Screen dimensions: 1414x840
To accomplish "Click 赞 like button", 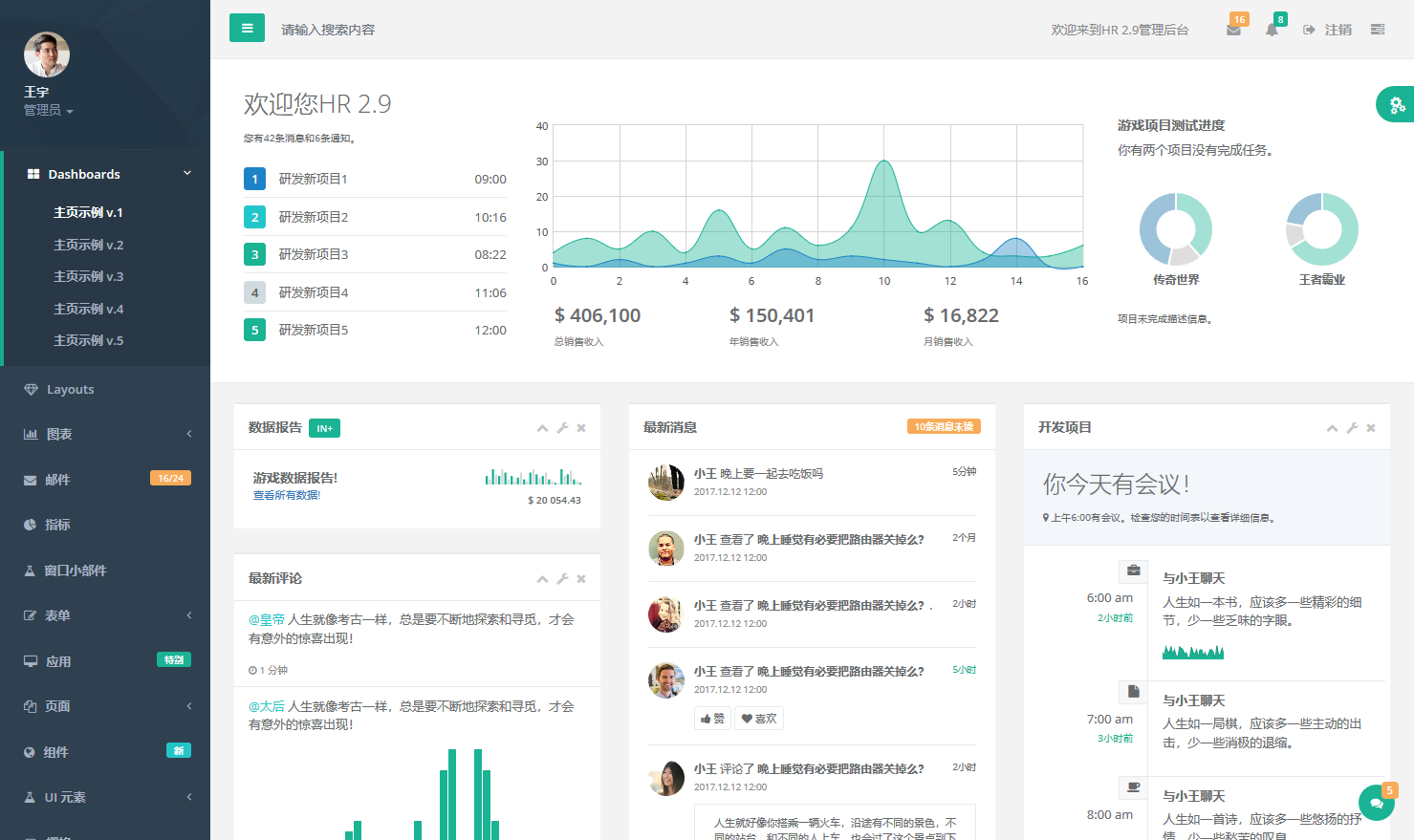I will pos(713,719).
